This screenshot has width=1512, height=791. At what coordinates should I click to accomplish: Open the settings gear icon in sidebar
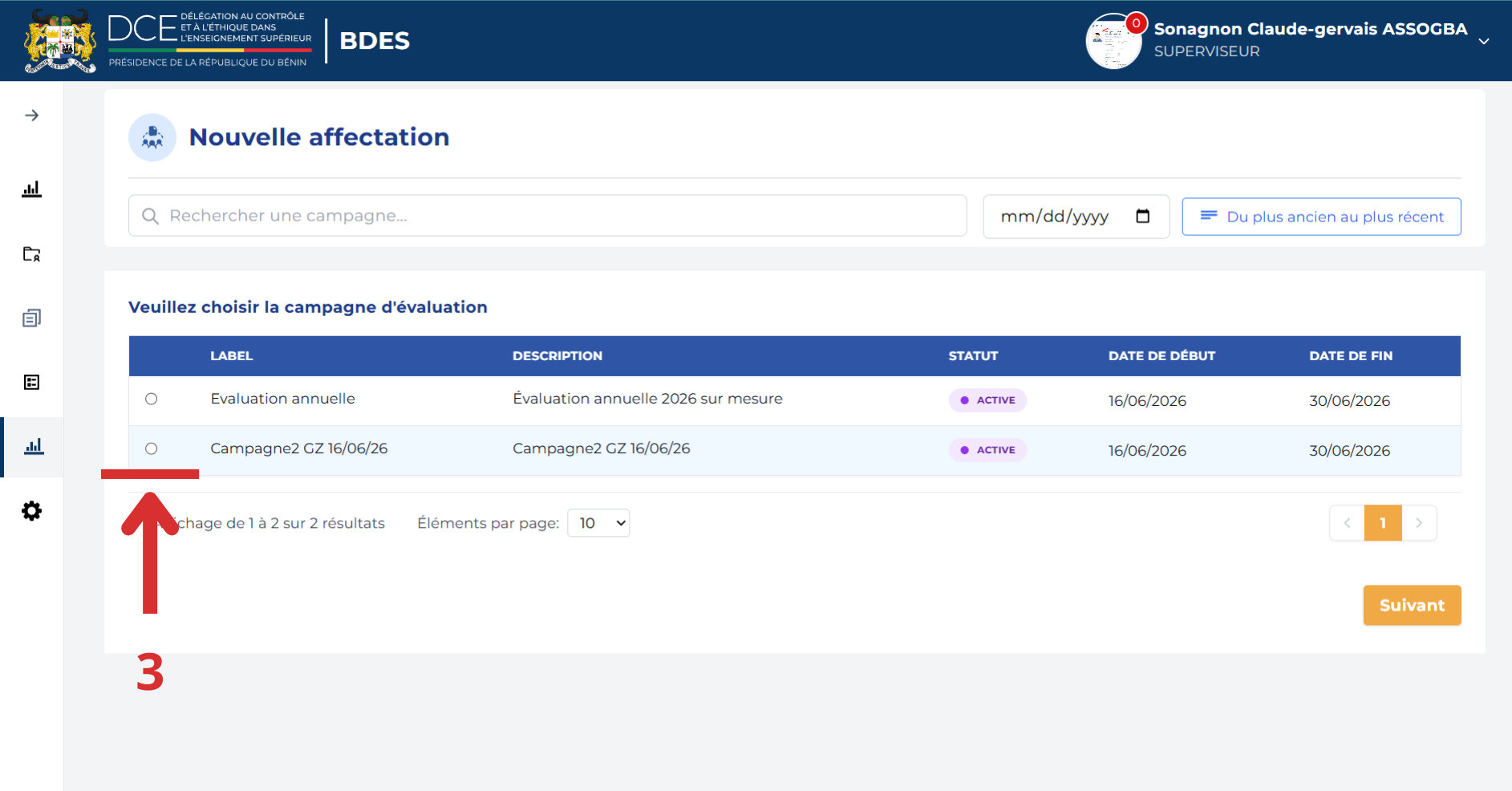pos(31,511)
